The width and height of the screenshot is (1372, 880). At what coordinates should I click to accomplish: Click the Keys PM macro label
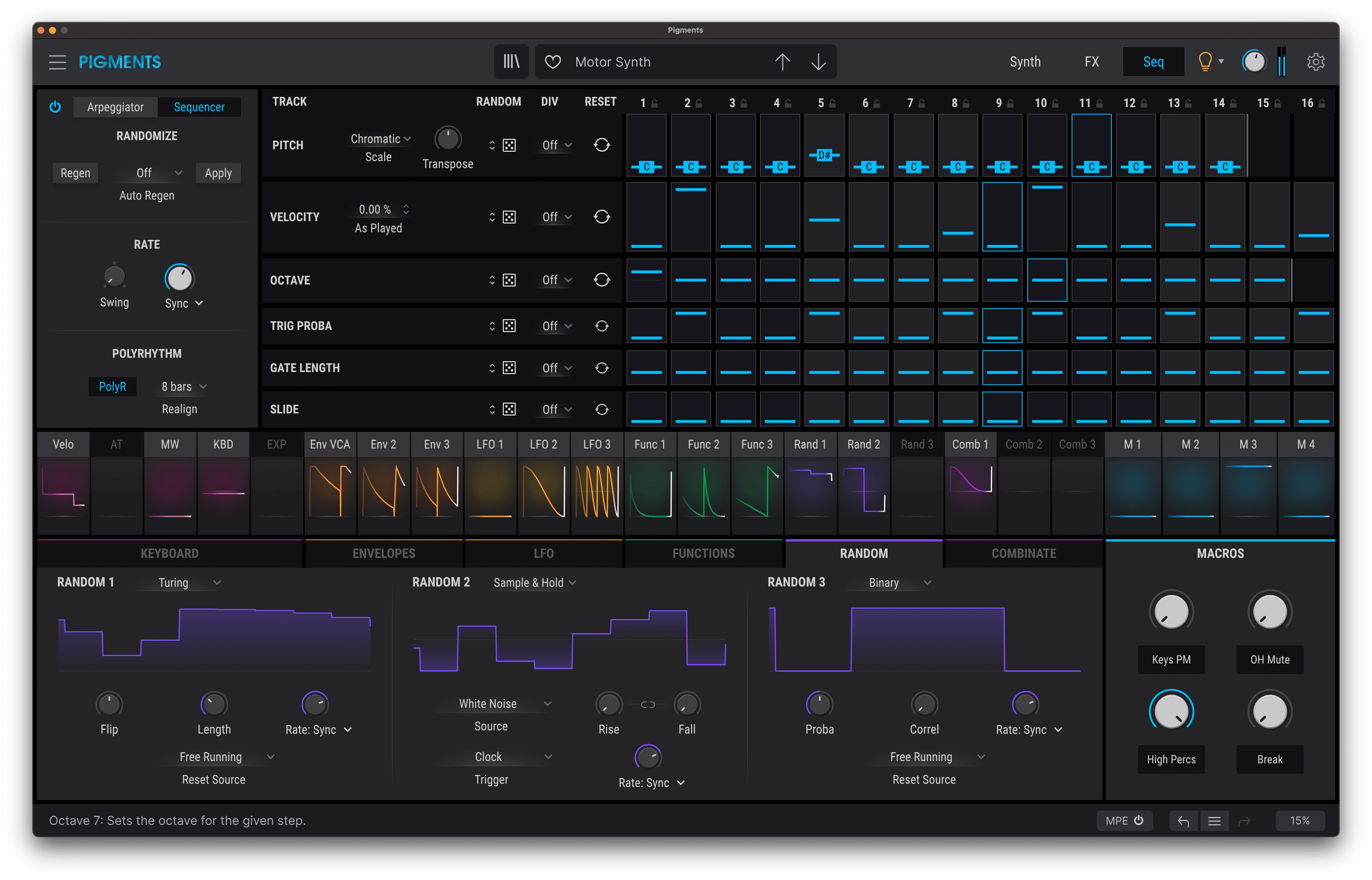click(x=1171, y=659)
